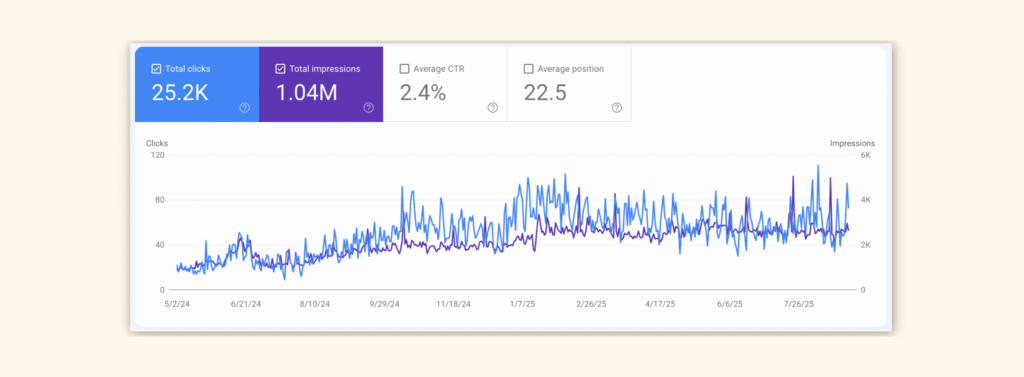Select the 25.2K total clicks value
This screenshot has width=1024, height=377.
180,93
